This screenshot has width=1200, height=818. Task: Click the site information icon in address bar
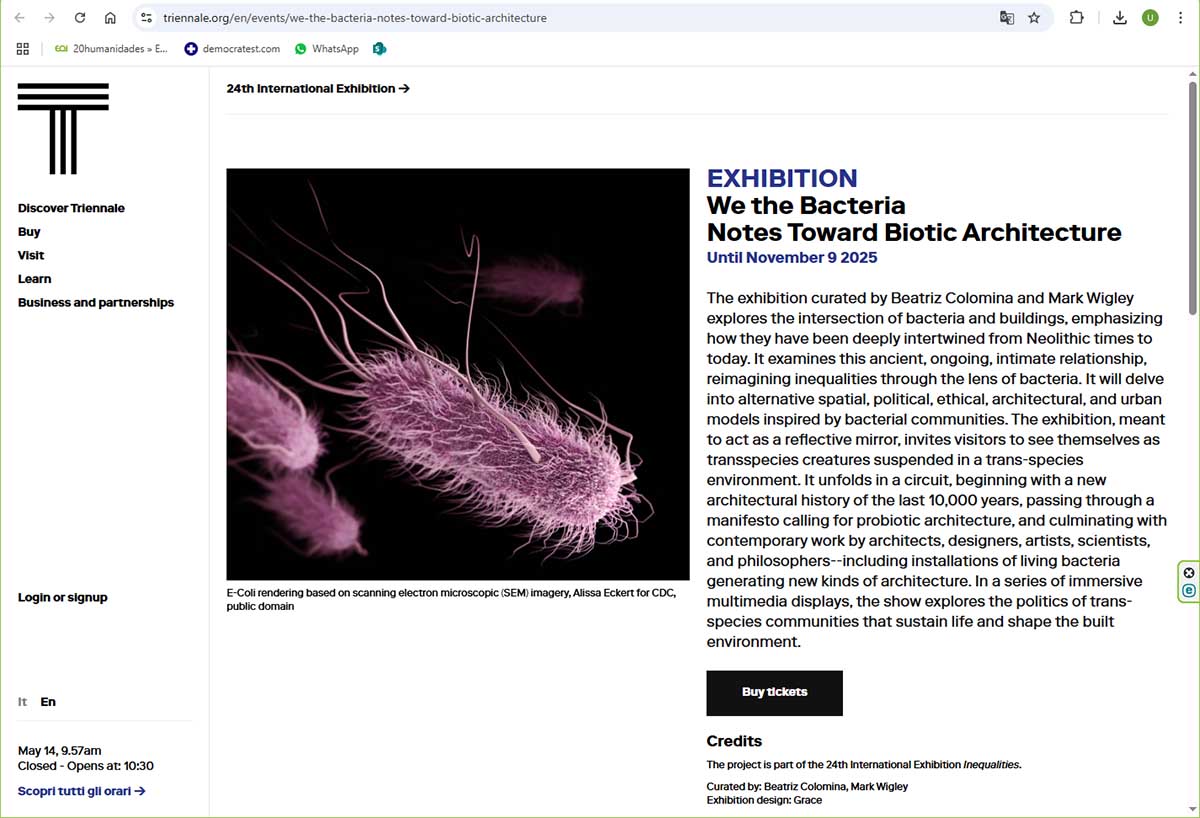coord(146,18)
